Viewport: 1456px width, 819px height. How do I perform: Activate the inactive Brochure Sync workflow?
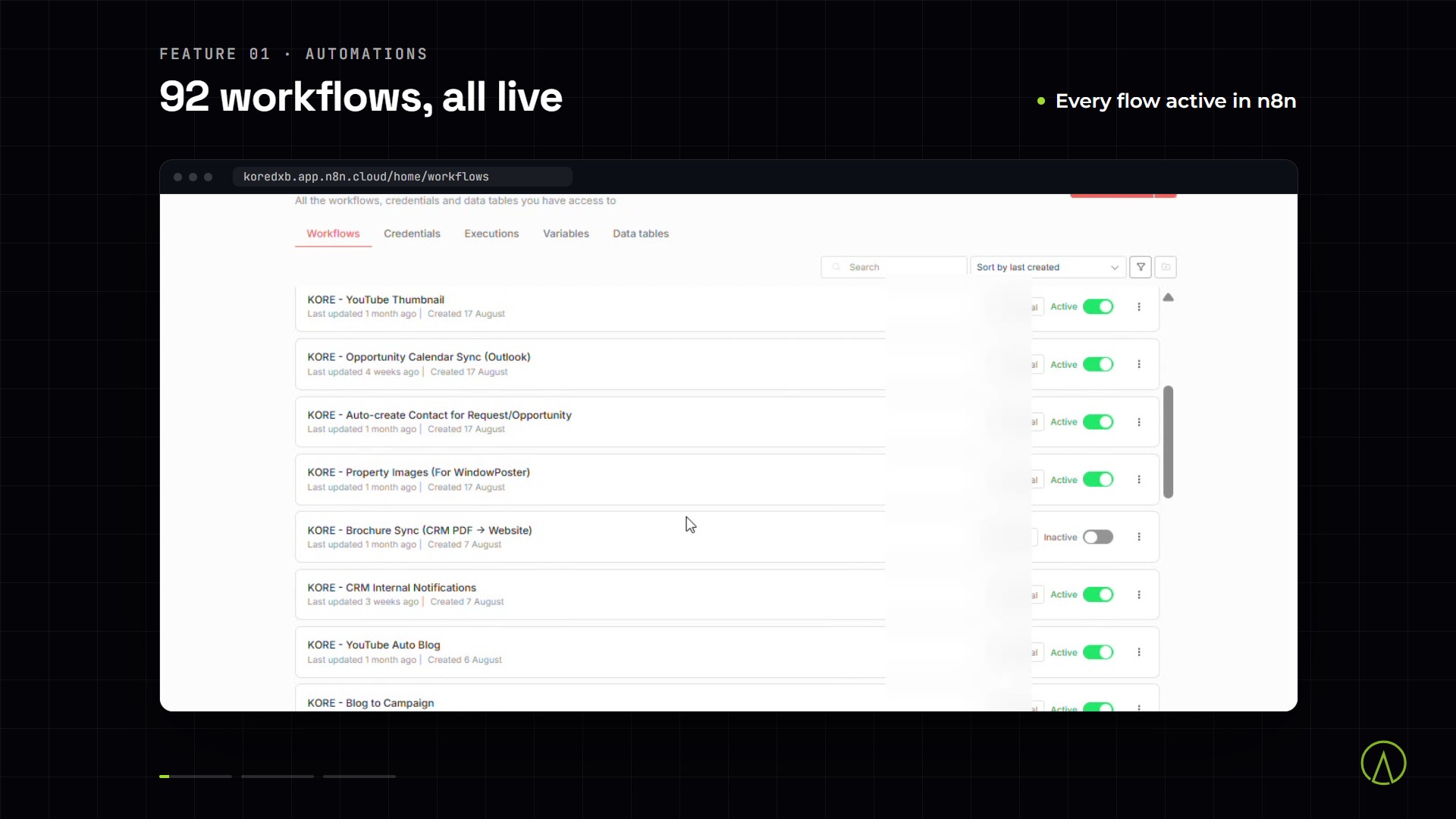1098,537
